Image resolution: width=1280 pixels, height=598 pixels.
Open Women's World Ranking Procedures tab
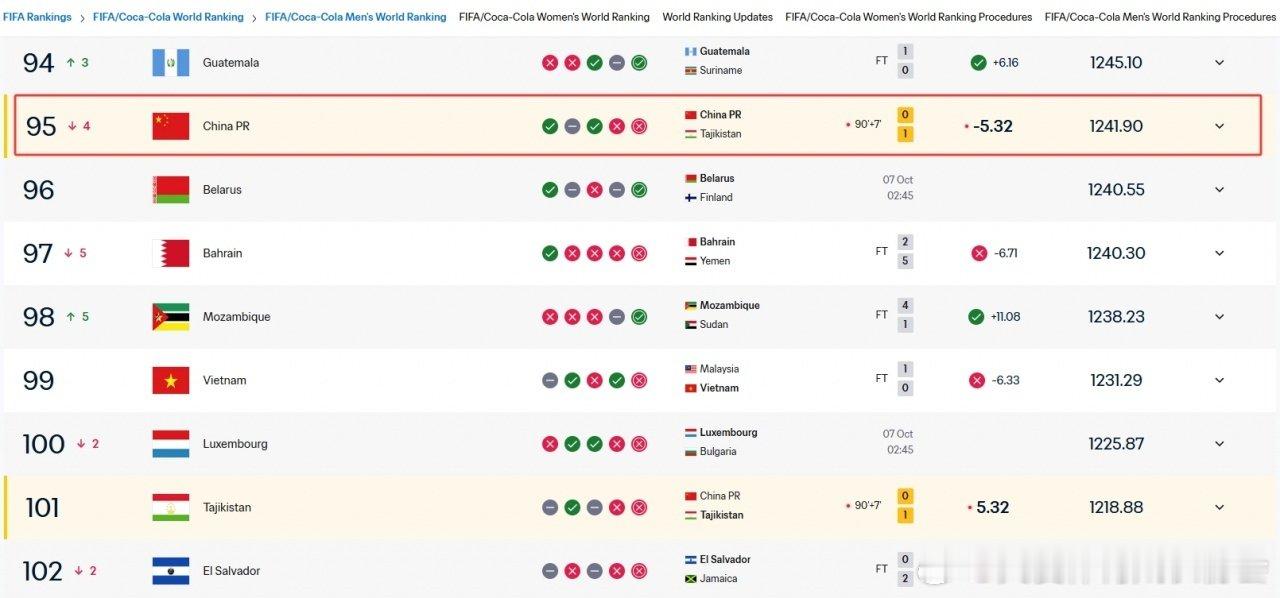[909, 17]
